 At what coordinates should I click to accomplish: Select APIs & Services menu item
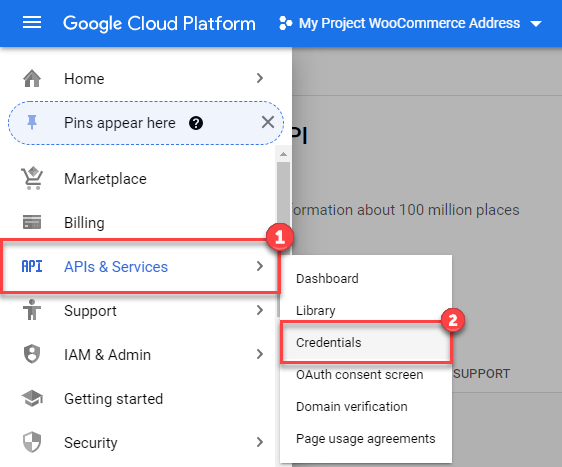pyautogui.click(x=140, y=267)
